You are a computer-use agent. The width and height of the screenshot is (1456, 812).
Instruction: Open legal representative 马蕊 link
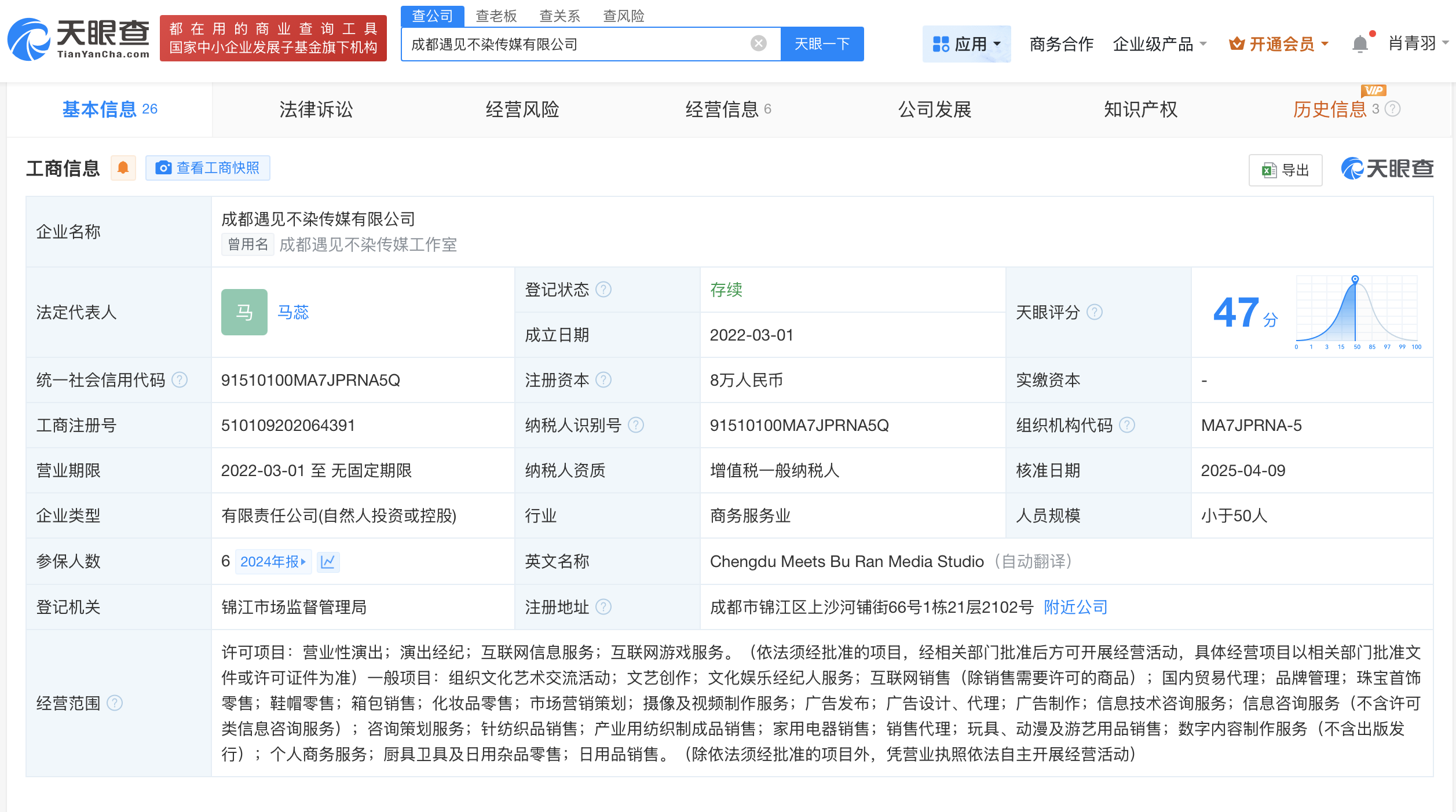click(x=293, y=312)
